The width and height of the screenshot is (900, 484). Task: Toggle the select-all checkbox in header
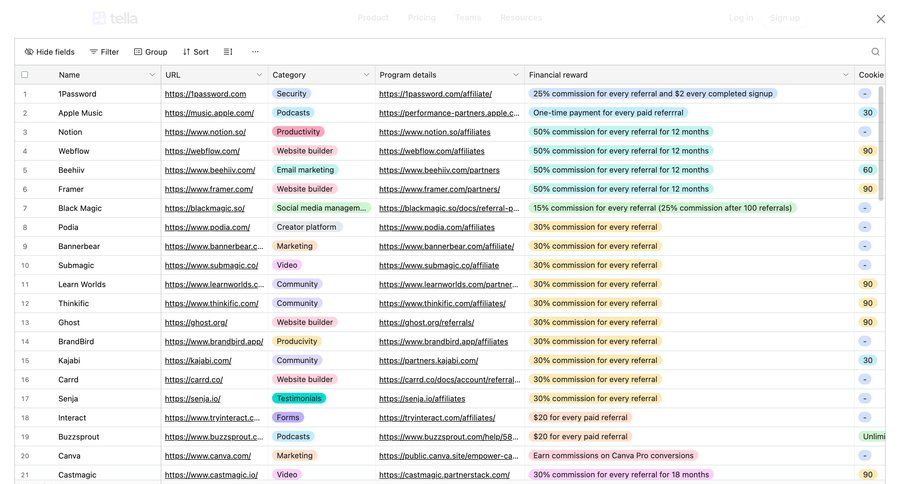(25, 75)
